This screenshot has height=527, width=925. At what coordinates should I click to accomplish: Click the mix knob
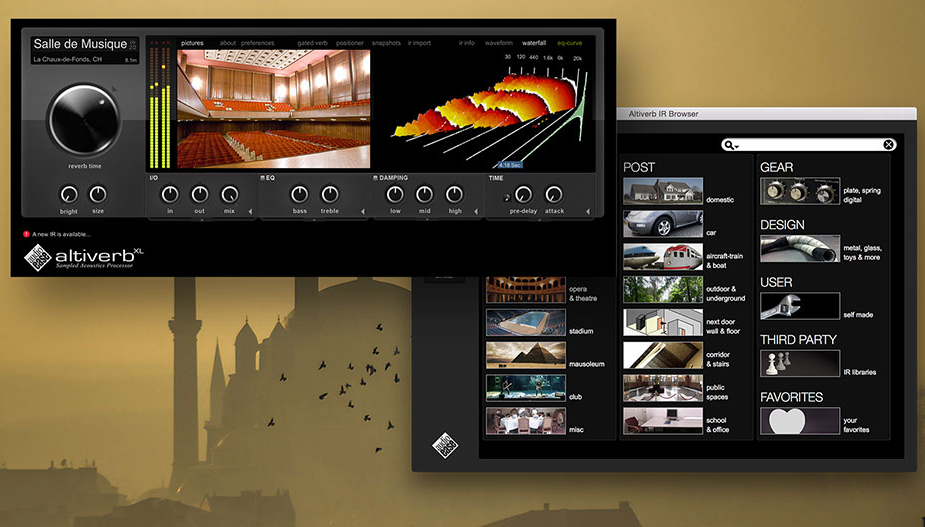[229, 194]
